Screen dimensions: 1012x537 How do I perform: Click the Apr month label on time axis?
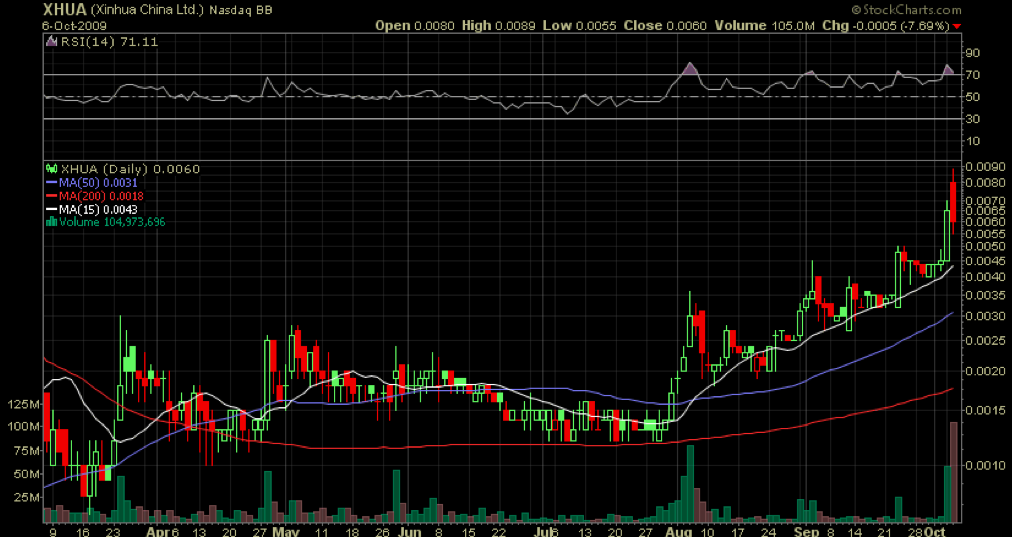(156, 532)
